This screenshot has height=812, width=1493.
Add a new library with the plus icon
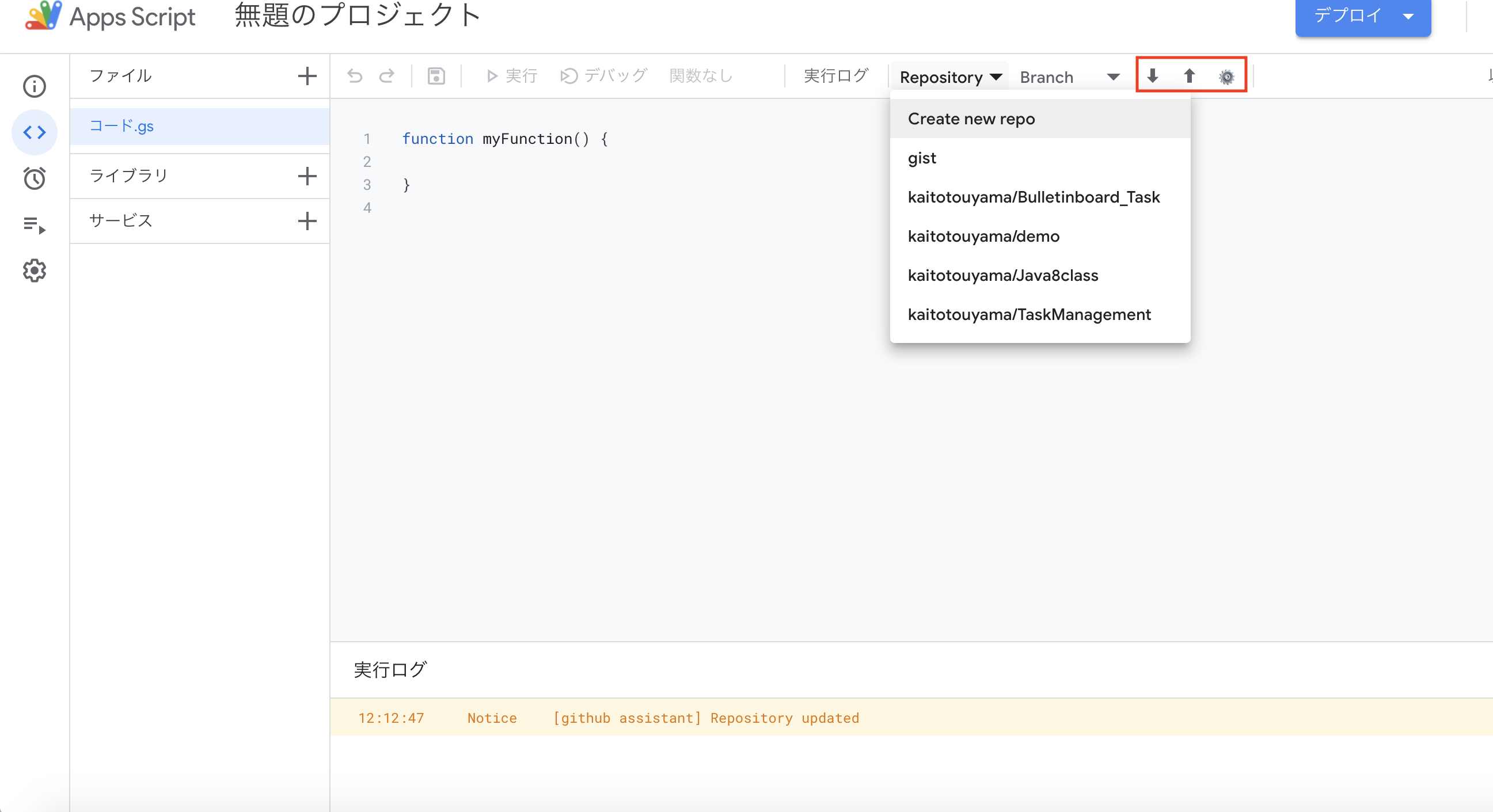[x=308, y=176]
